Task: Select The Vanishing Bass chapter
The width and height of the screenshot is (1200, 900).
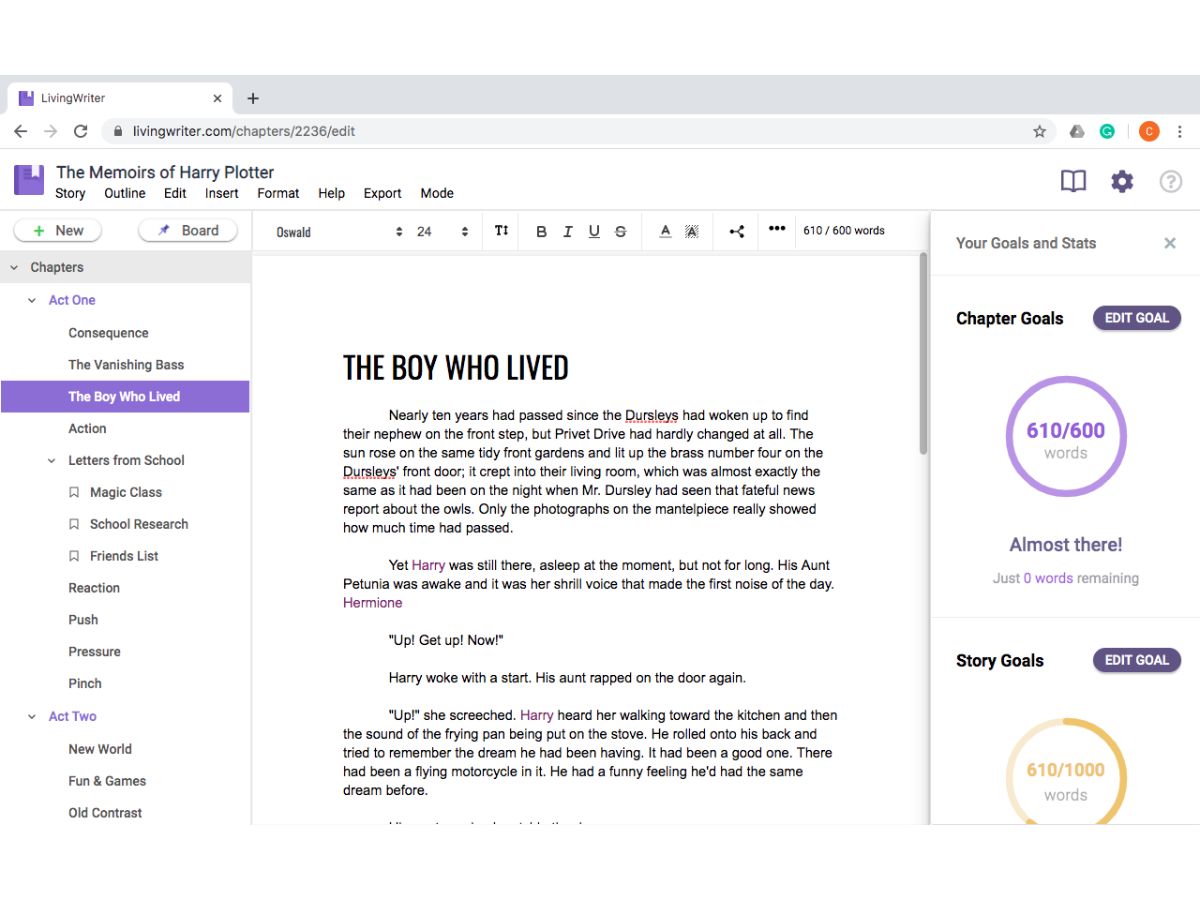Action: (126, 365)
